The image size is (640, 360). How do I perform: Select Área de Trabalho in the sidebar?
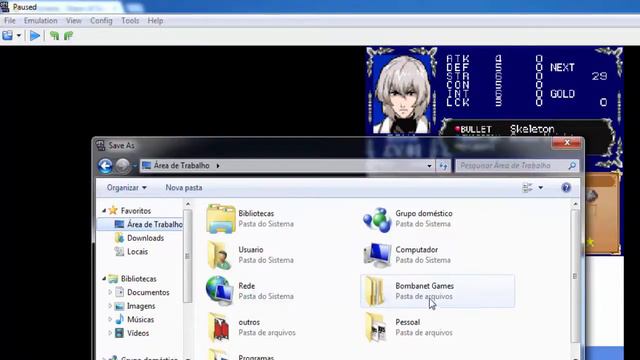pos(154,224)
